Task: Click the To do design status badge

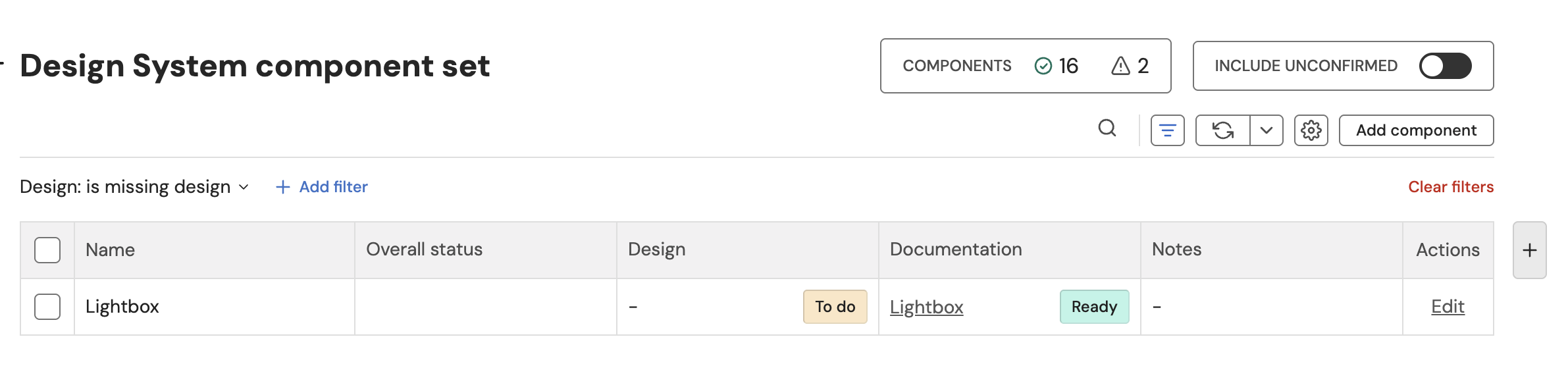Action: coord(835,307)
